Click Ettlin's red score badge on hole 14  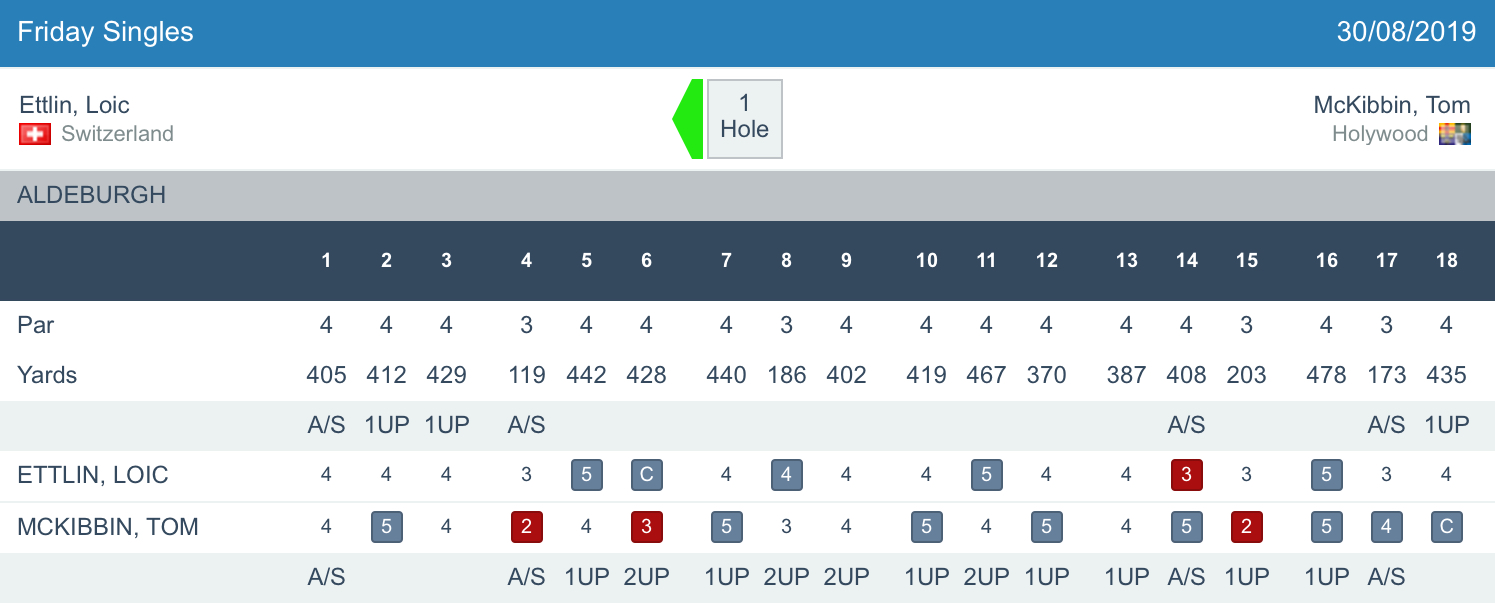(x=1186, y=475)
